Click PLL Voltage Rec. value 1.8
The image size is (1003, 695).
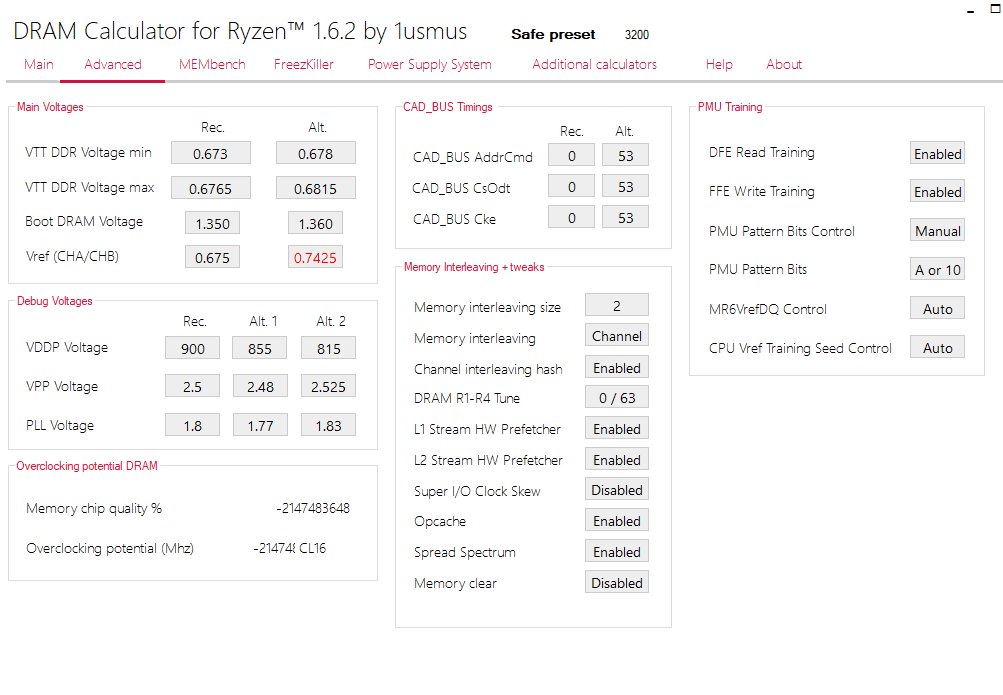coord(193,426)
